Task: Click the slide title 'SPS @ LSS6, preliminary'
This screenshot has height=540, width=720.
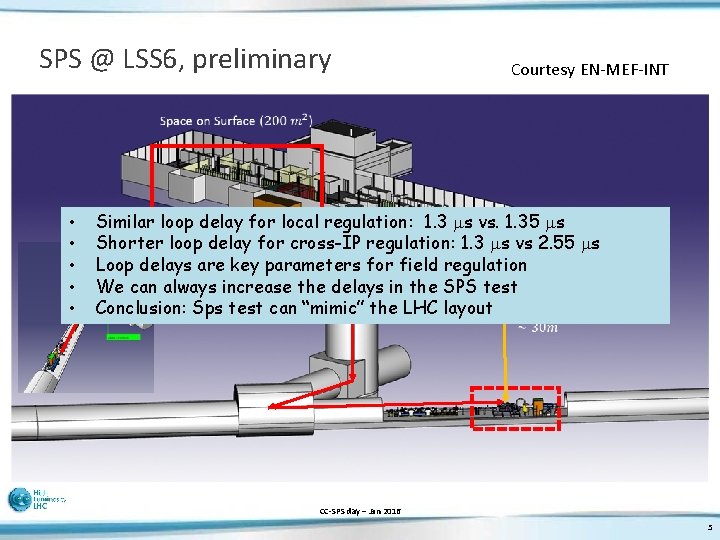Action: [x=185, y=60]
